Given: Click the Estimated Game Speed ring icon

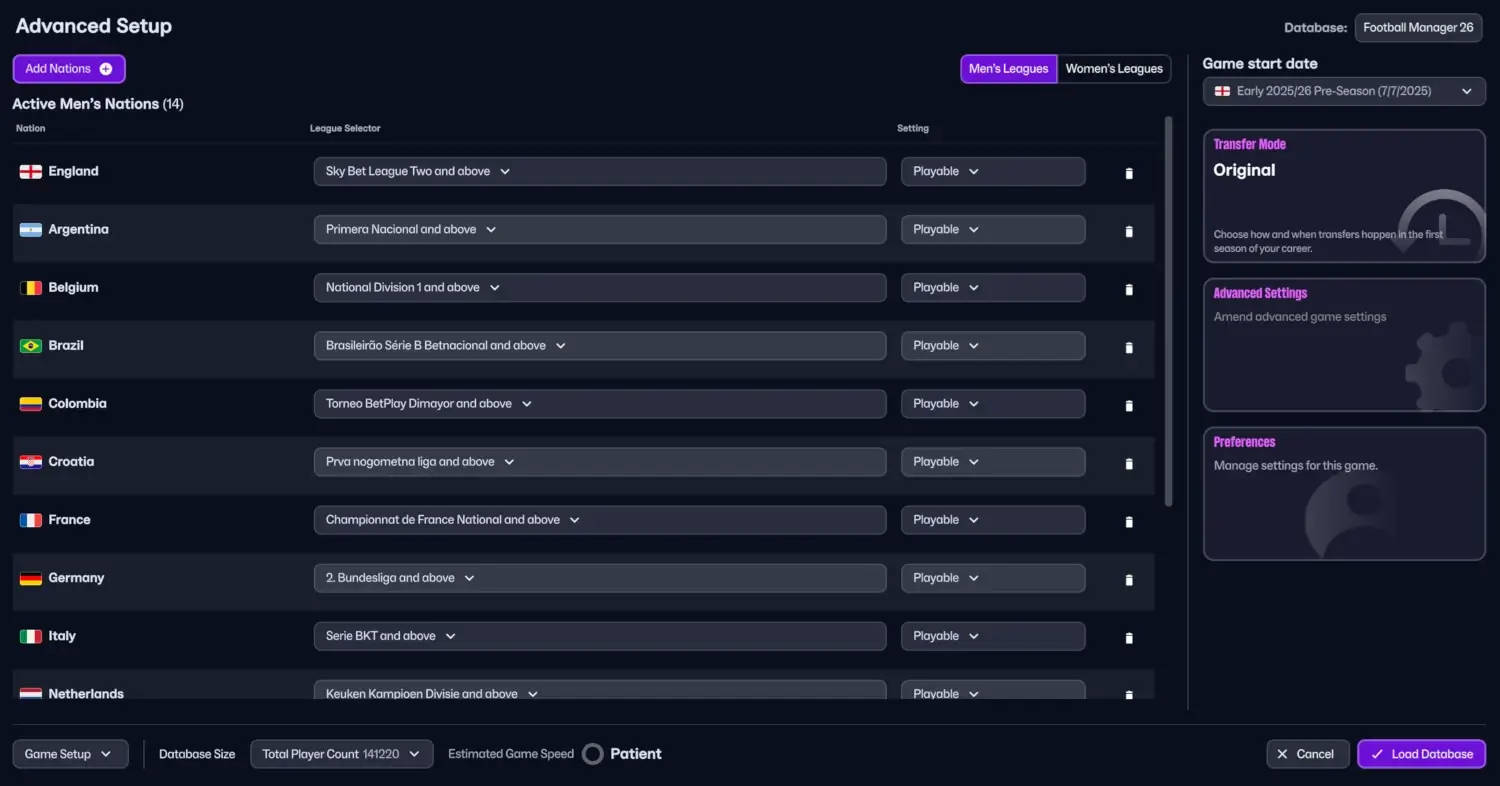Looking at the screenshot, I should [593, 754].
